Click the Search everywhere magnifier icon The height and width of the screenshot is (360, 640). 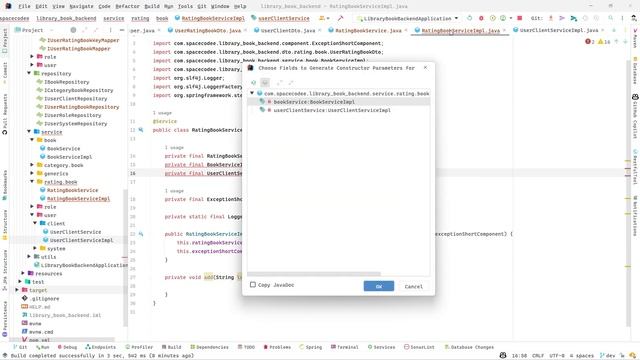point(611,18)
